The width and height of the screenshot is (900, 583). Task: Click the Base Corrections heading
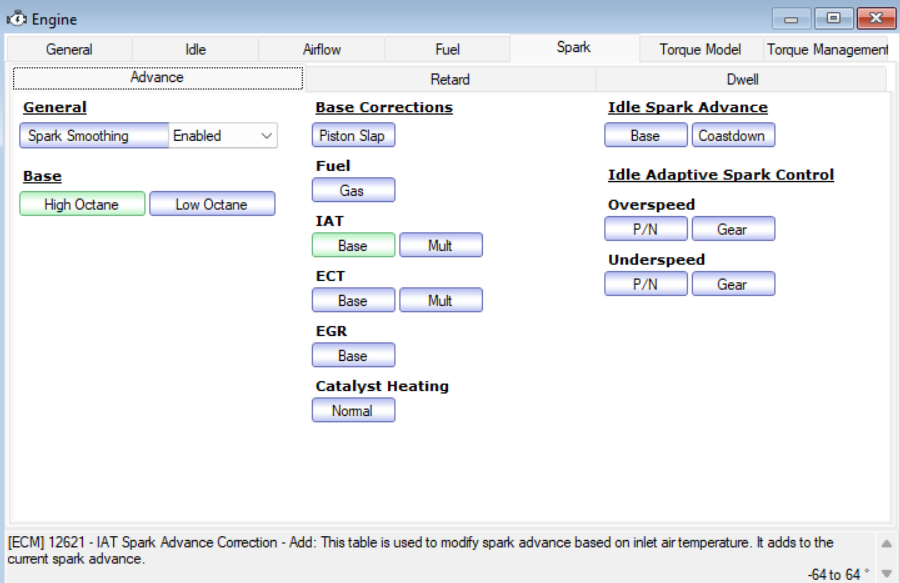click(384, 107)
